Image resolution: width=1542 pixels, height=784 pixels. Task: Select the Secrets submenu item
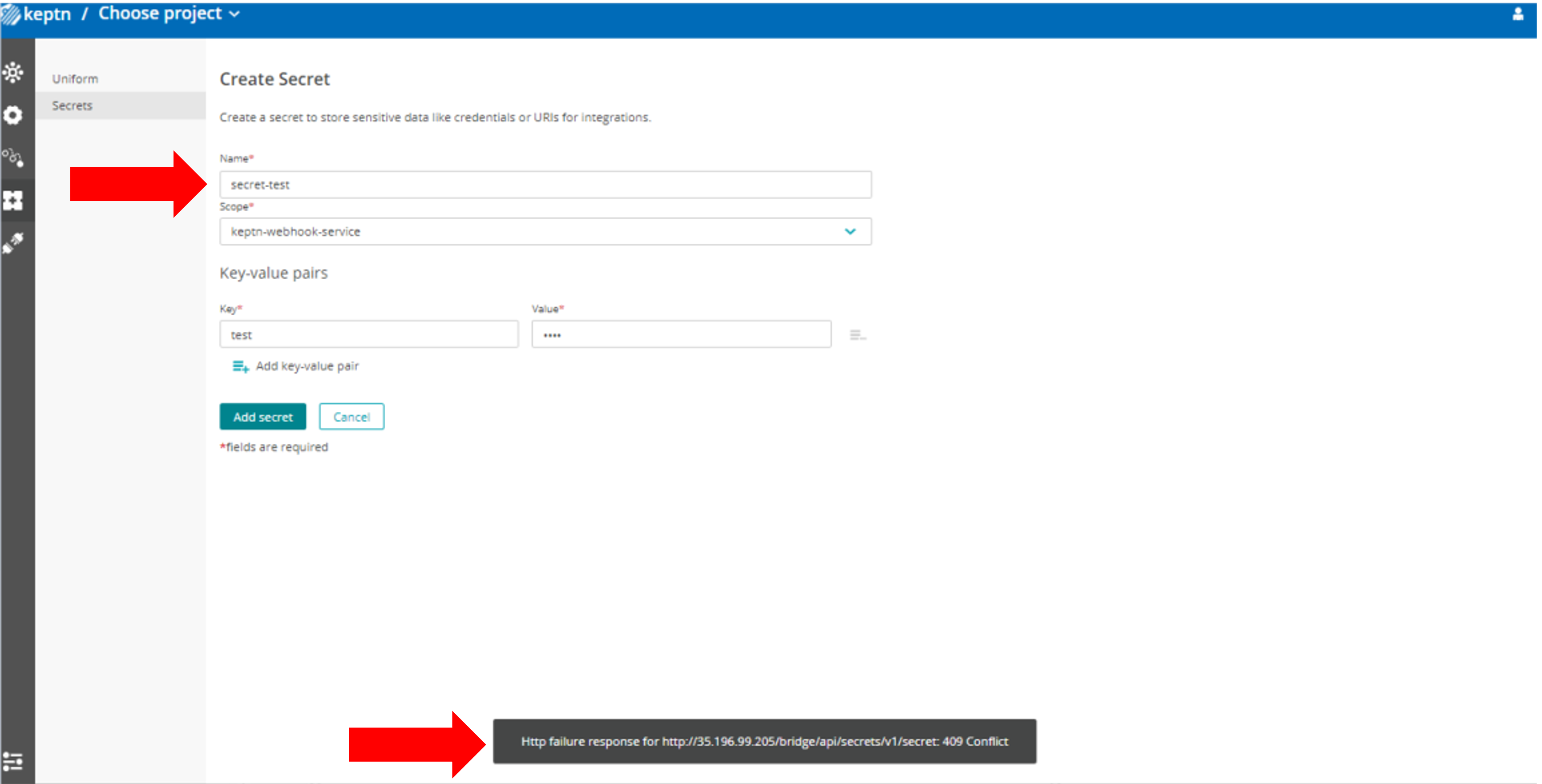(73, 106)
